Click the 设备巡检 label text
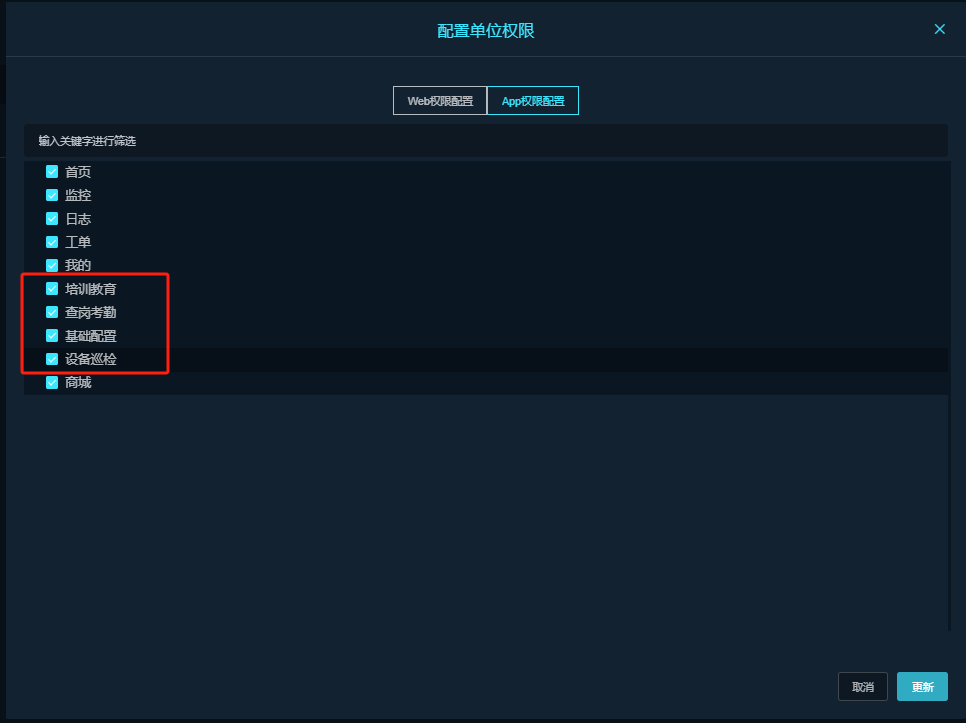The height and width of the screenshot is (723, 966). point(91,359)
